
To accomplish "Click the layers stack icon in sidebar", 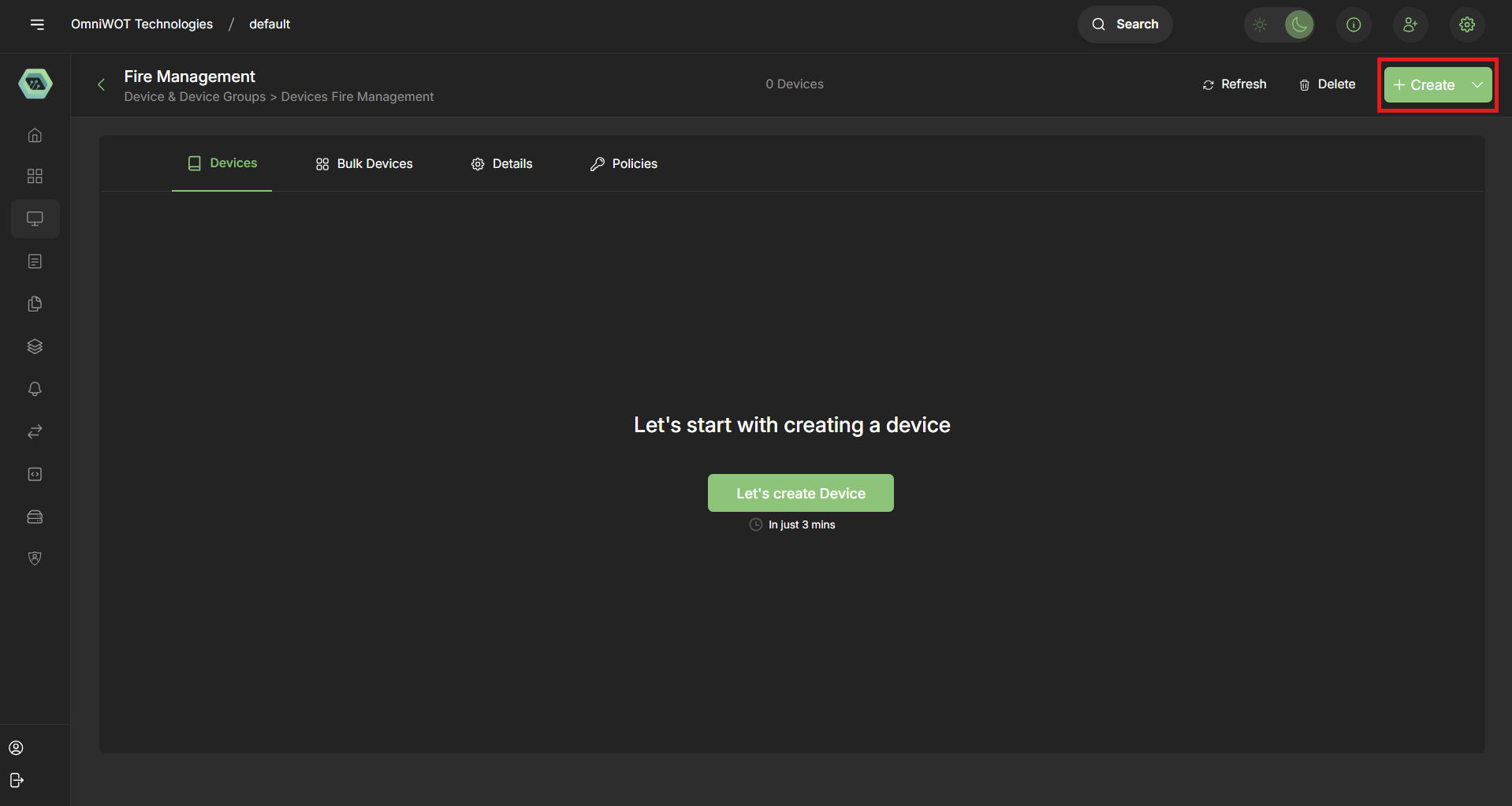I will pos(35,346).
